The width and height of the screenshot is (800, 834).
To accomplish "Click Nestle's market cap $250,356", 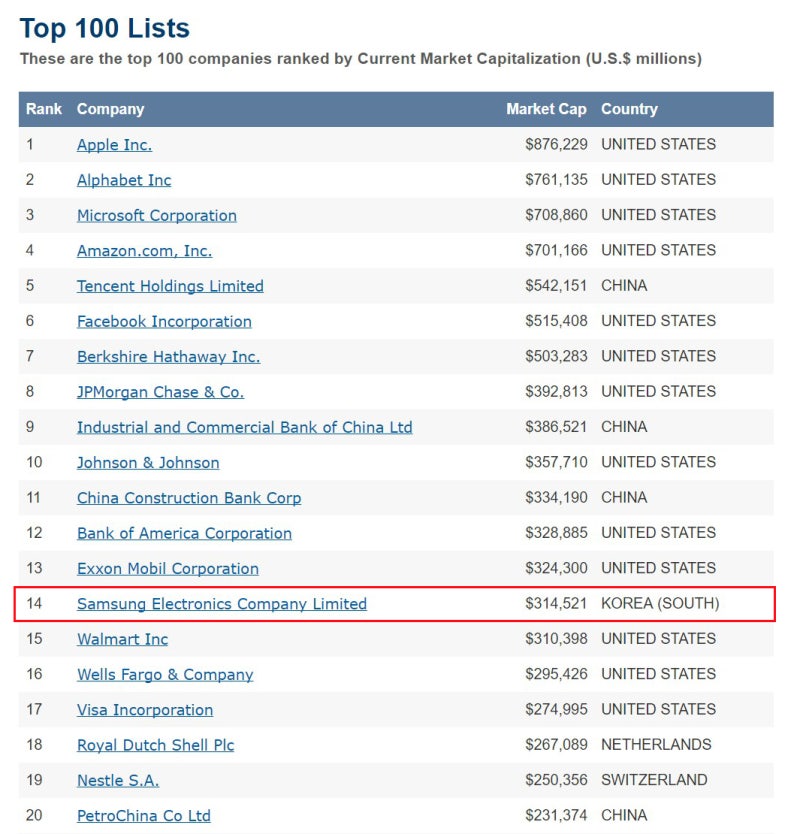I will point(556,780).
